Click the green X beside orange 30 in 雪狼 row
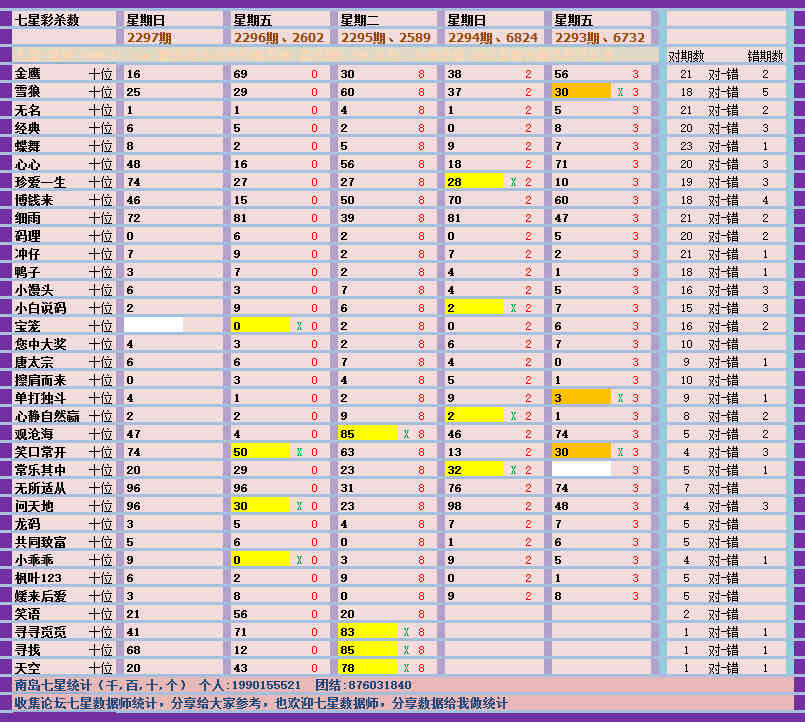This screenshot has width=805, height=722. click(x=620, y=92)
